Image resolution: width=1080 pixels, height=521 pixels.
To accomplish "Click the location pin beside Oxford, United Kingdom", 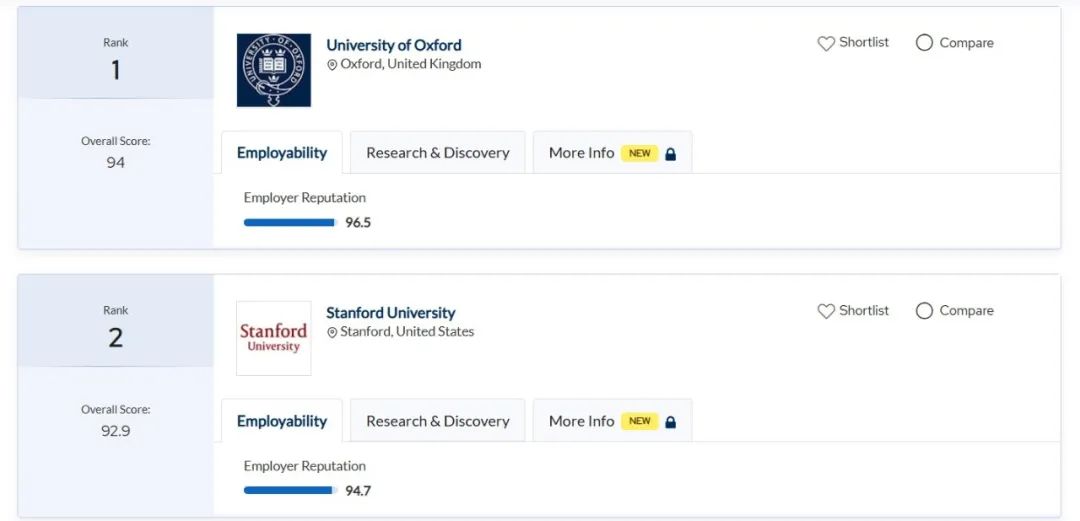I will pos(332,65).
